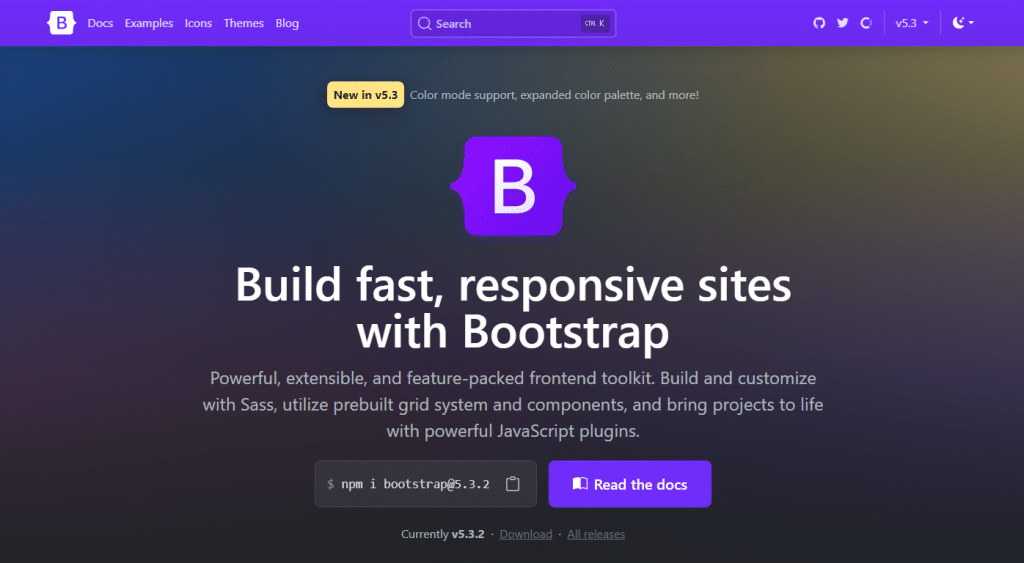Follow the Download link

coord(526,534)
